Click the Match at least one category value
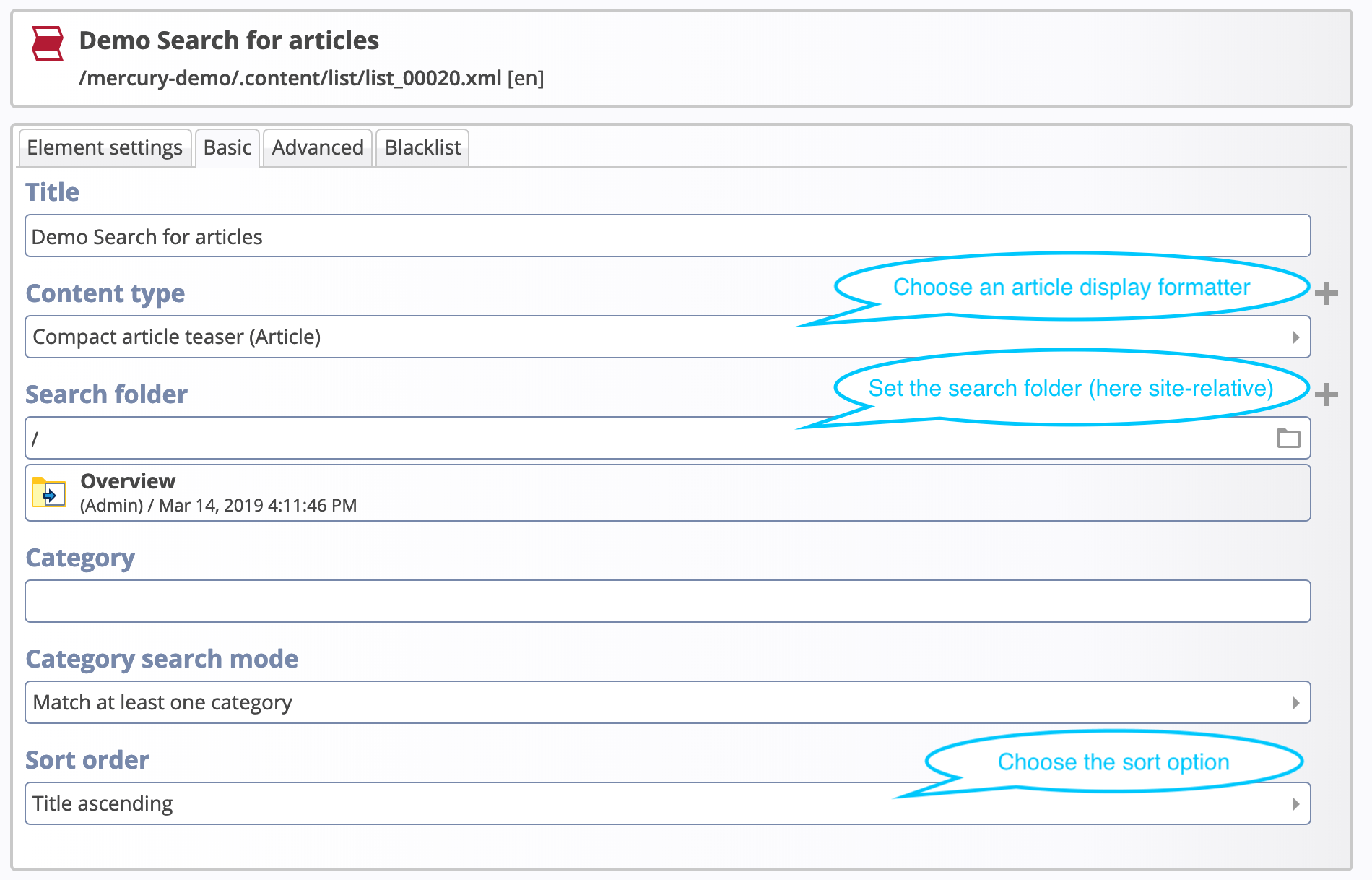Screen dimensions: 1372x880 point(162,702)
